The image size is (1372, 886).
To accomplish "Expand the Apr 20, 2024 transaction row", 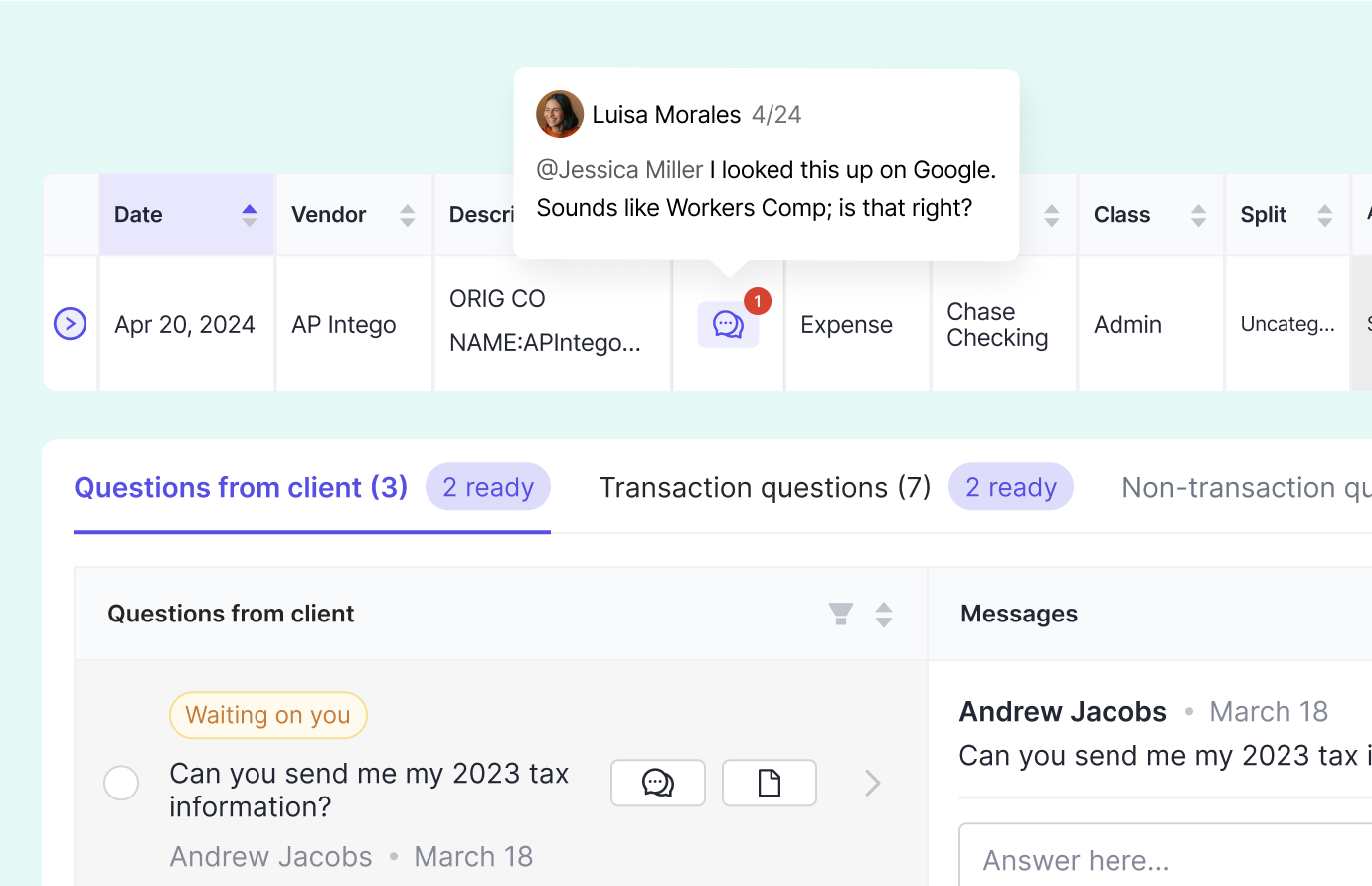I will pos(70,324).
